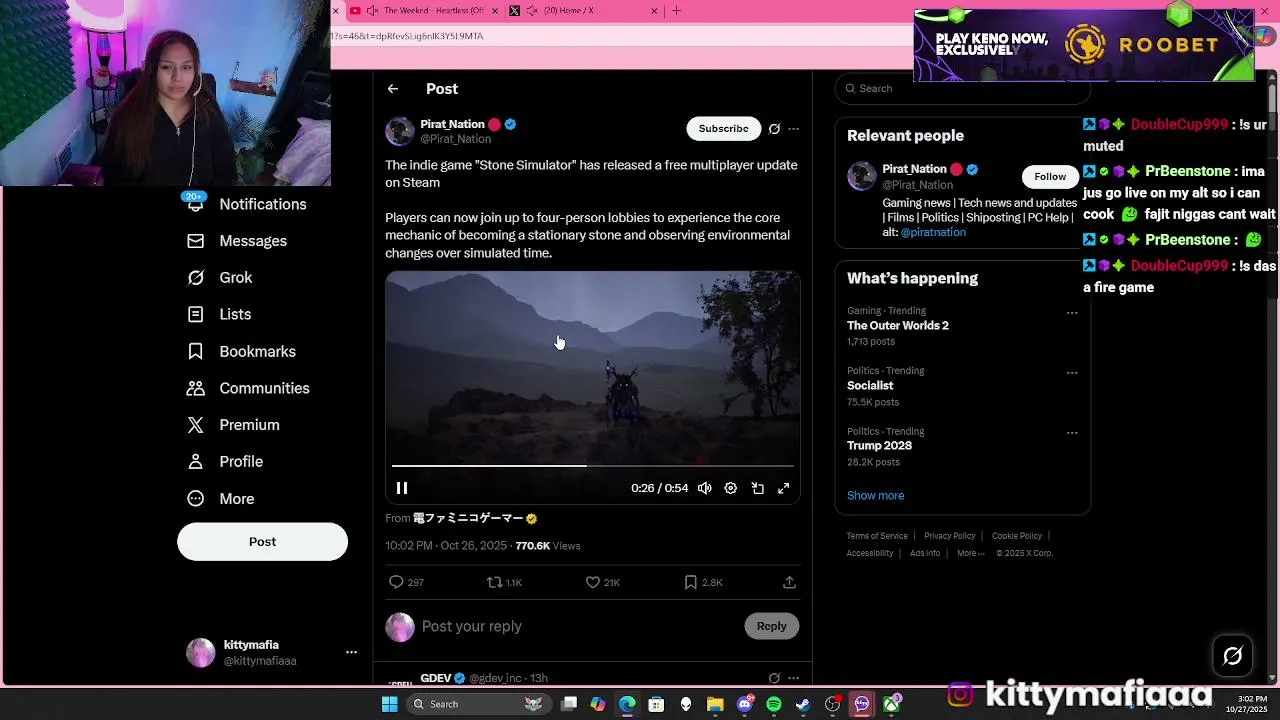Open The Outer Worlds 2 trend
The width and height of the screenshot is (1280, 720).
coord(898,326)
